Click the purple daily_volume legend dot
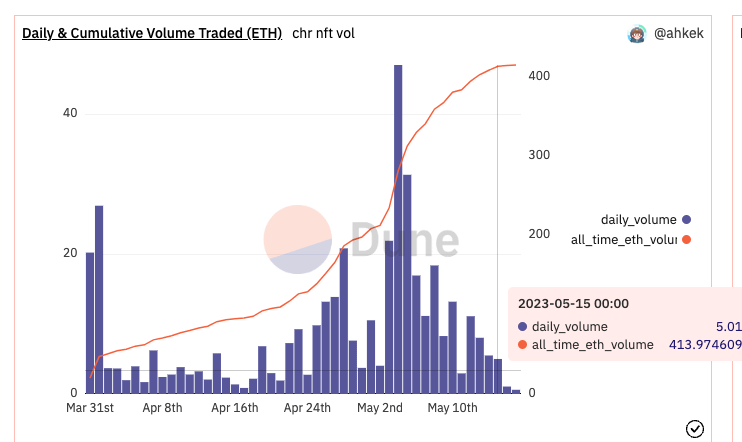This screenshot has height=442, width=742. coord(686,220)
